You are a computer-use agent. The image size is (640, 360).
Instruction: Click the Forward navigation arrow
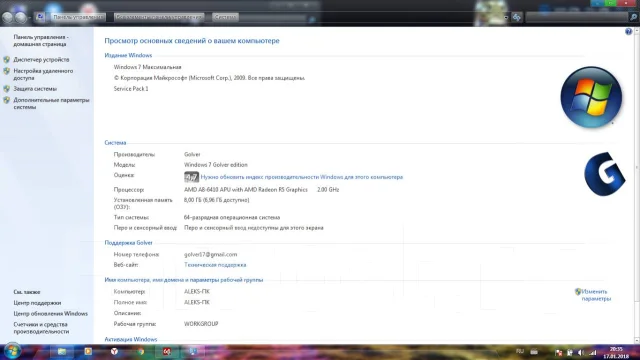21,17
